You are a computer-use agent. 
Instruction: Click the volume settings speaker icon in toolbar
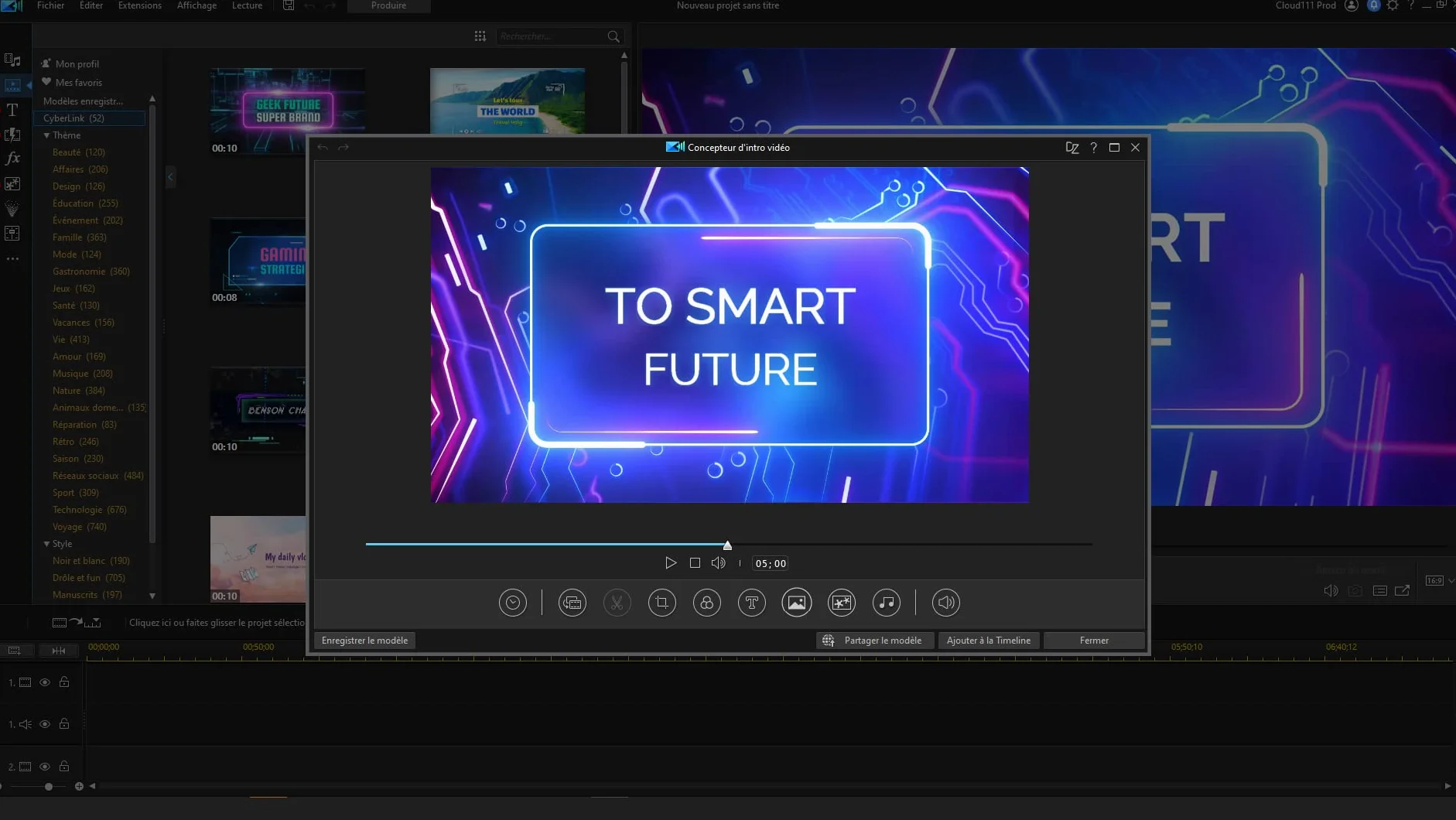point(945,603)
